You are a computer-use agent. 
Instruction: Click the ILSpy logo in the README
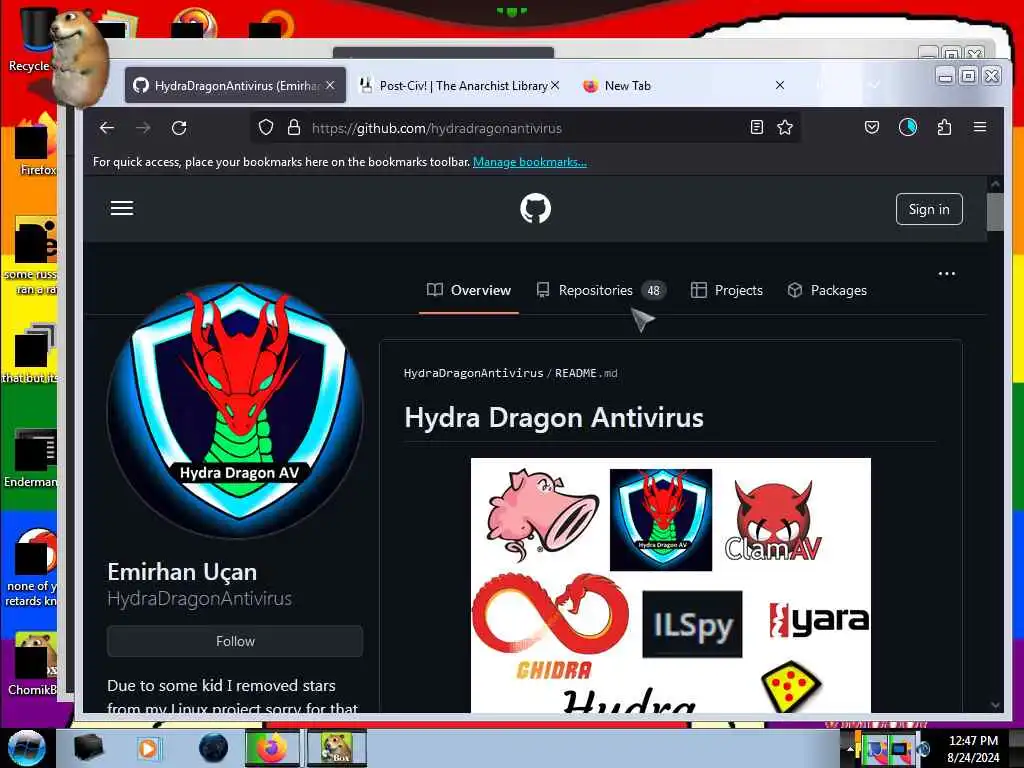coord(692,624)
